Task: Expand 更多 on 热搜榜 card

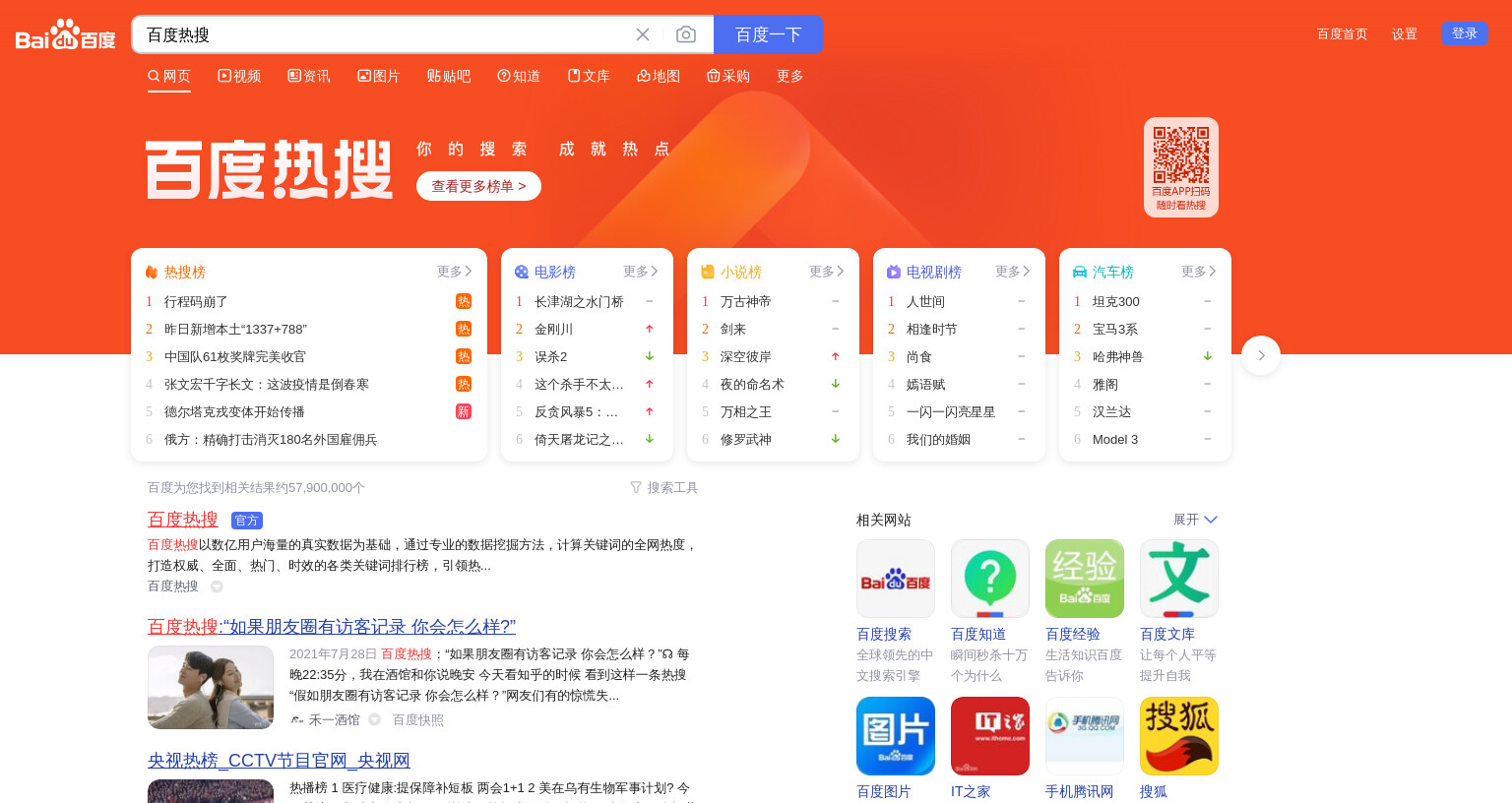Action: tap(455, 272)
